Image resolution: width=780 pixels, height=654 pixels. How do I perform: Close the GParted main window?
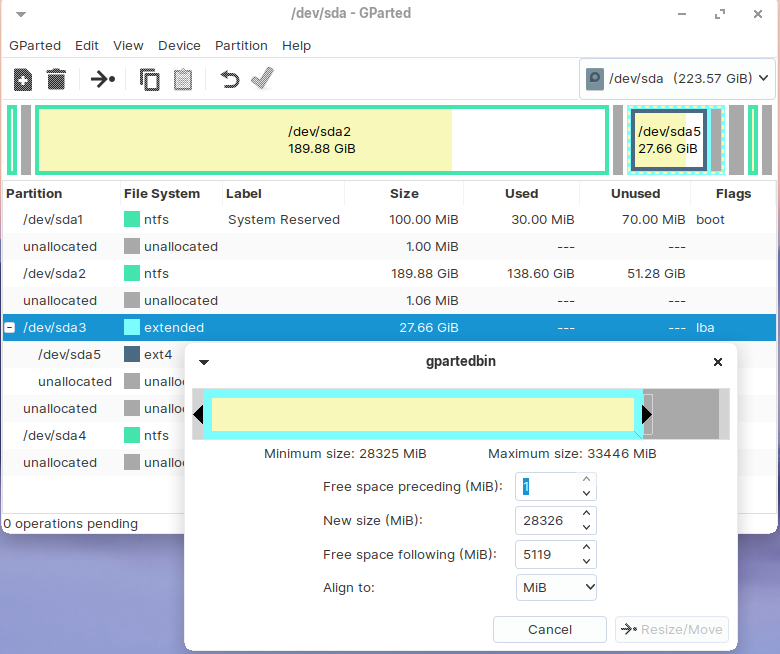click(x=758, y=14)
